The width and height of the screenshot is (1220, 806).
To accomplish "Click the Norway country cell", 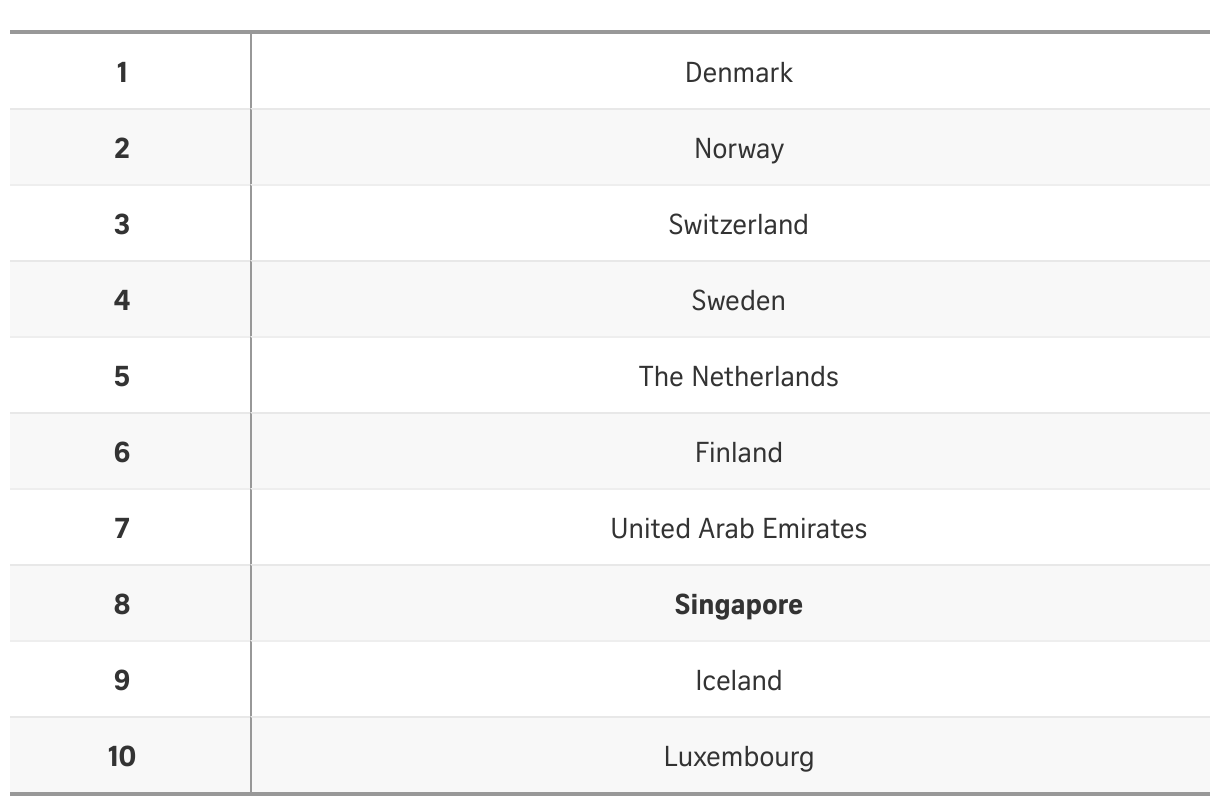I will click(738, 149).
